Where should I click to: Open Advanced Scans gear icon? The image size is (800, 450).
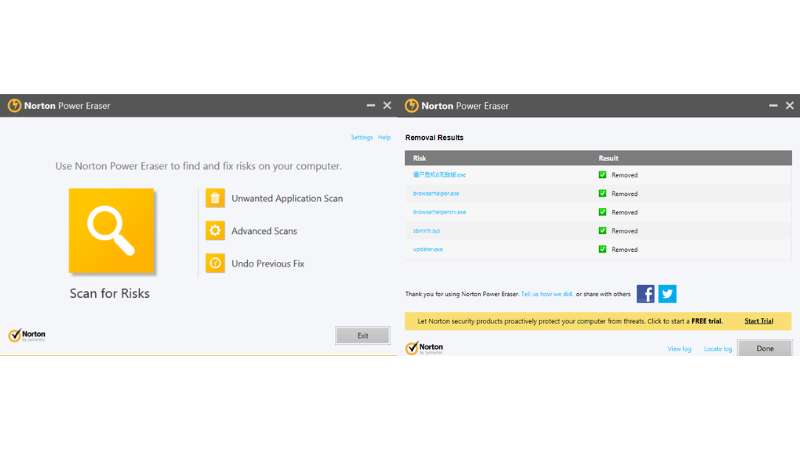tap(215, 231)
